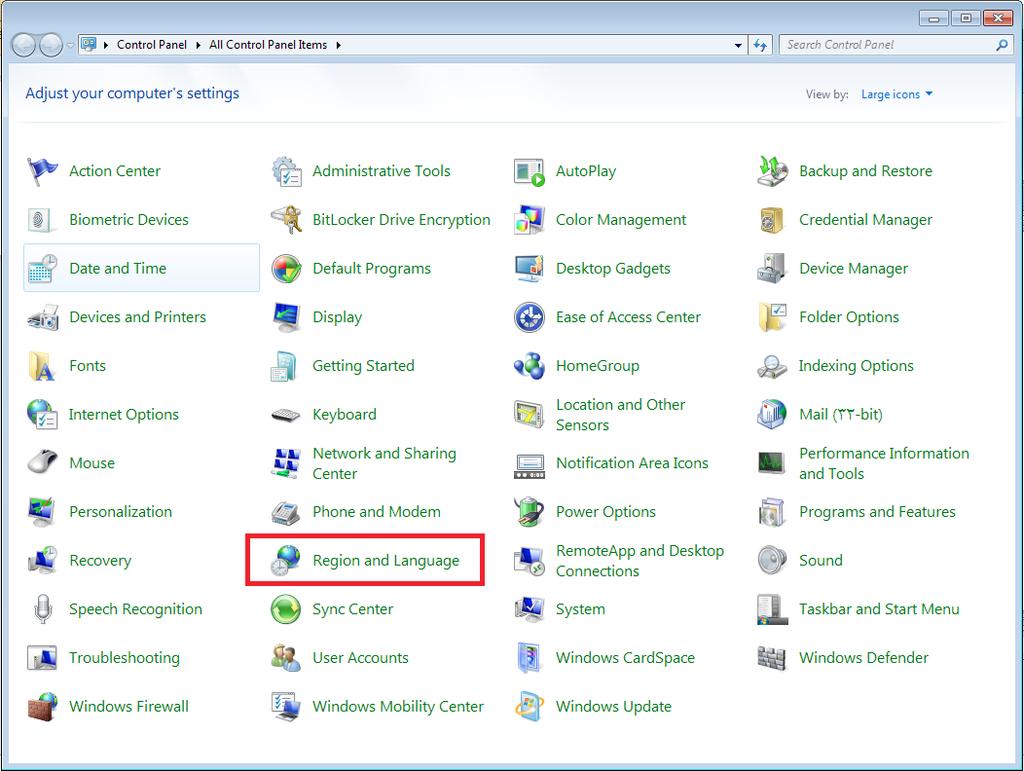Click the Default Programs icon
This screenshot has width=1024, height=771.
pyautogui.click(x=286, y=268)
